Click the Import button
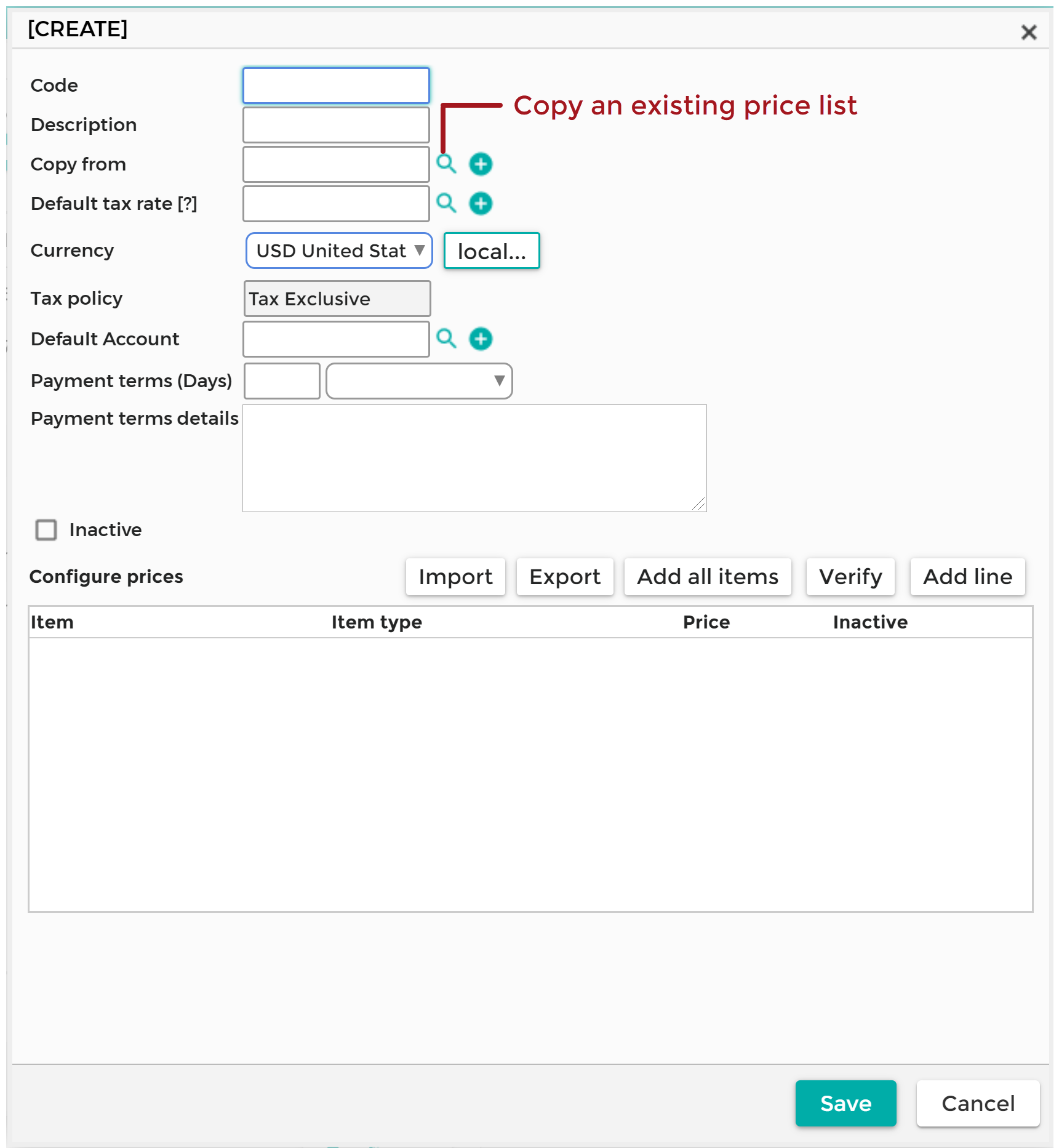The width and height of the screenshot is (1059, 1148). (x=455, y=577)
